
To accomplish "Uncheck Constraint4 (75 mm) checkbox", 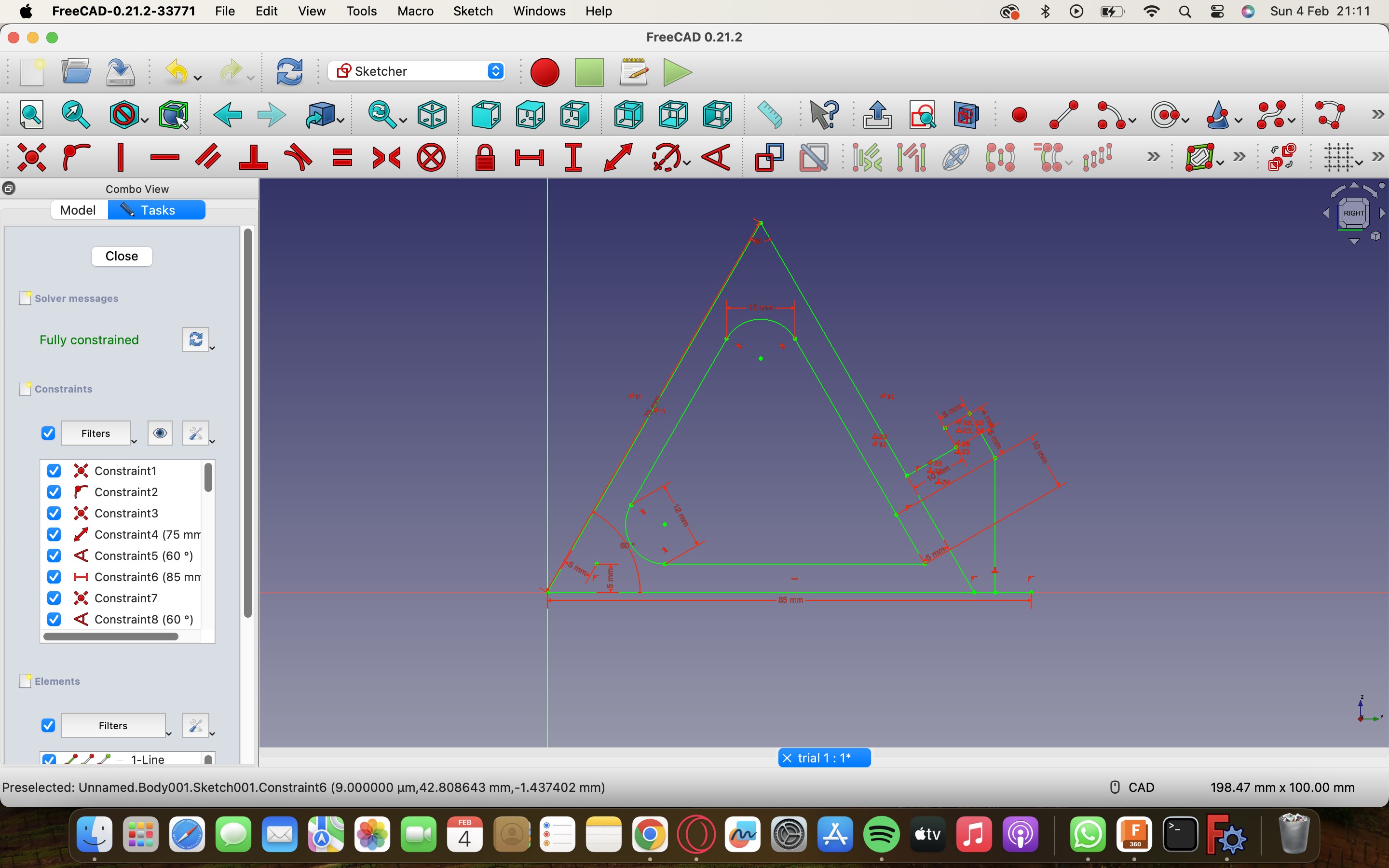I will pyautogui.click(x=54, y=534).
